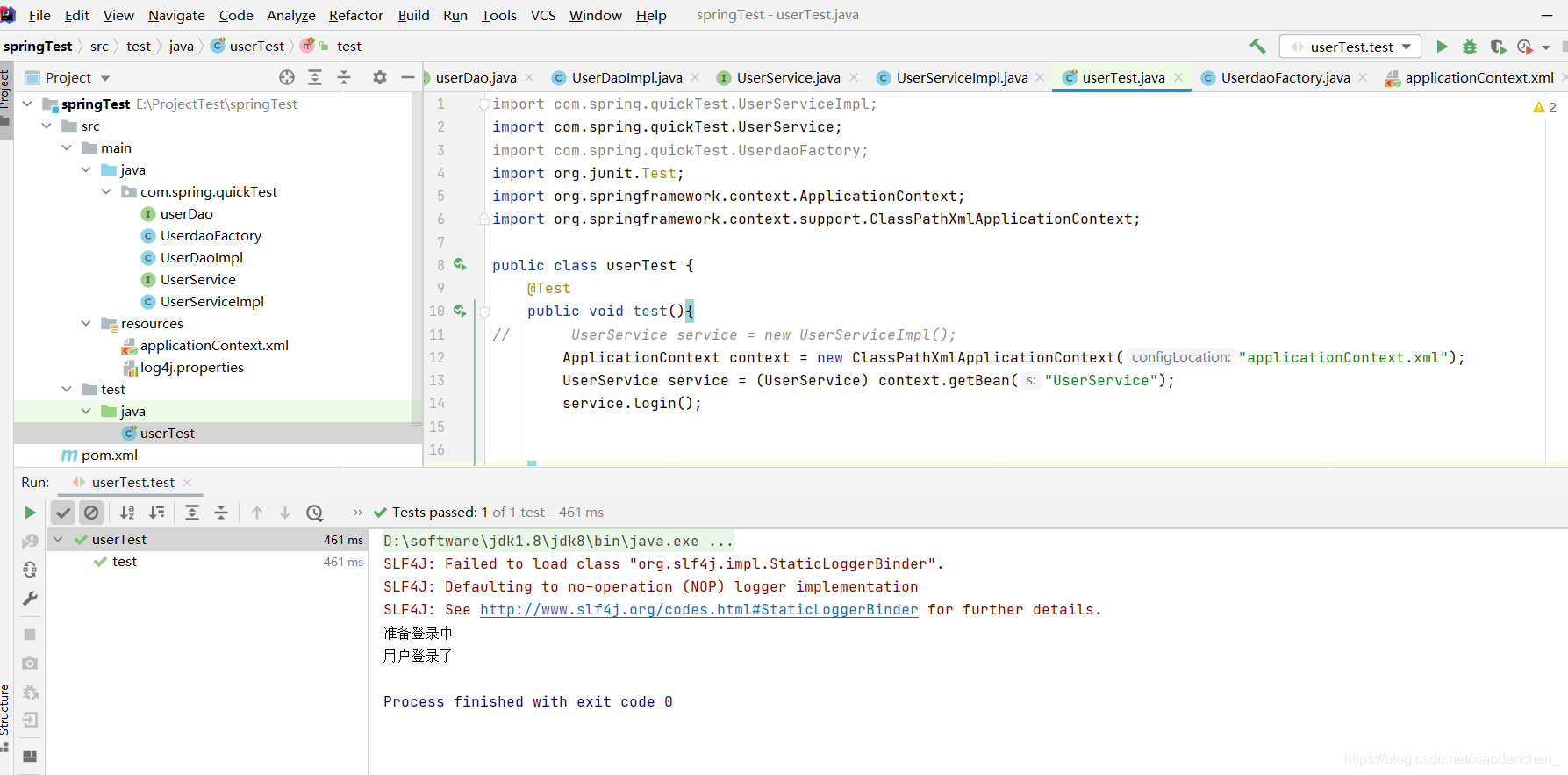Switch to the UserServiceImpl.java editor tab

[x=961, y=77]
